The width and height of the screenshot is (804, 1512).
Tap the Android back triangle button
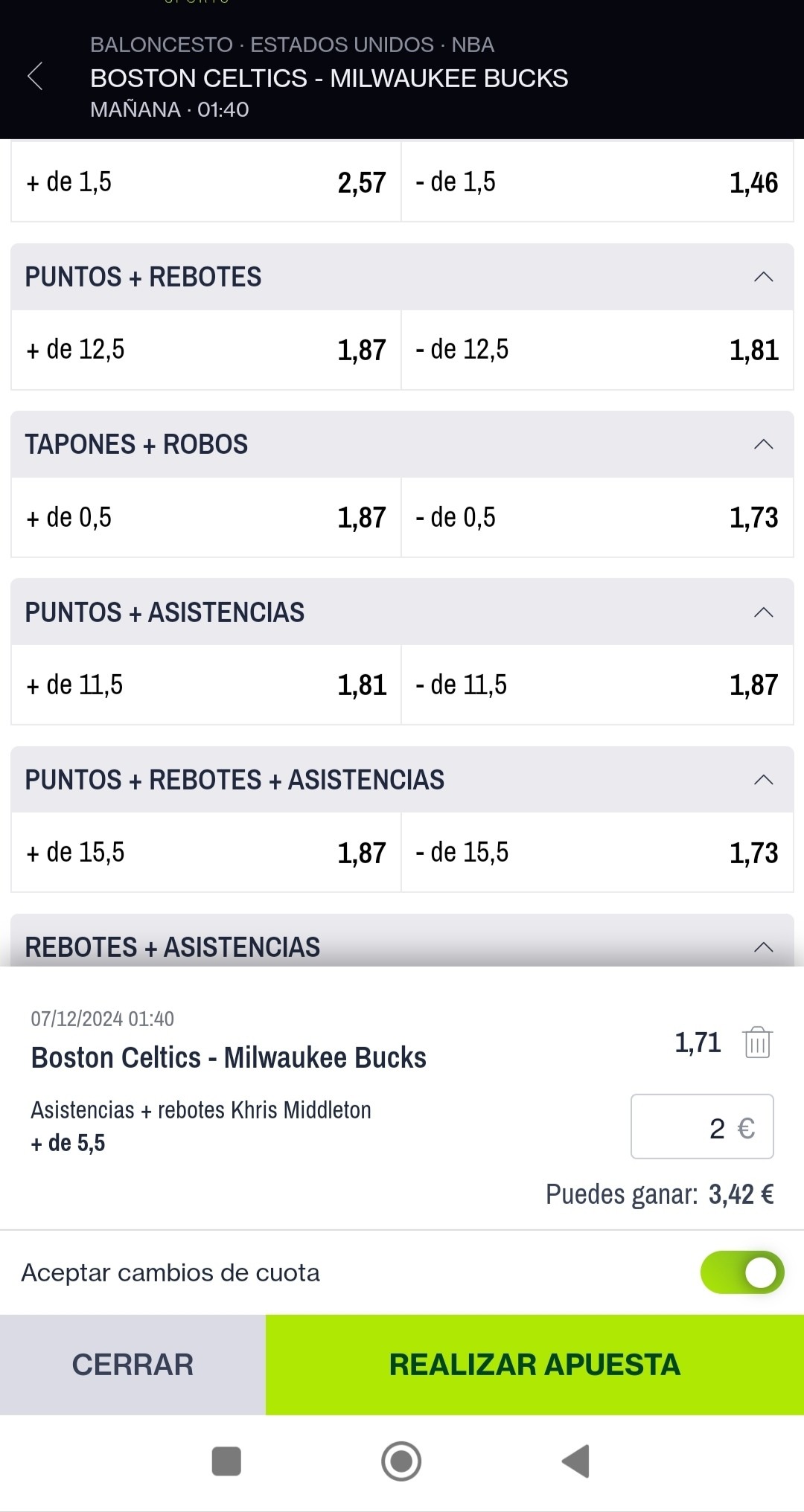coord(575,1461)
